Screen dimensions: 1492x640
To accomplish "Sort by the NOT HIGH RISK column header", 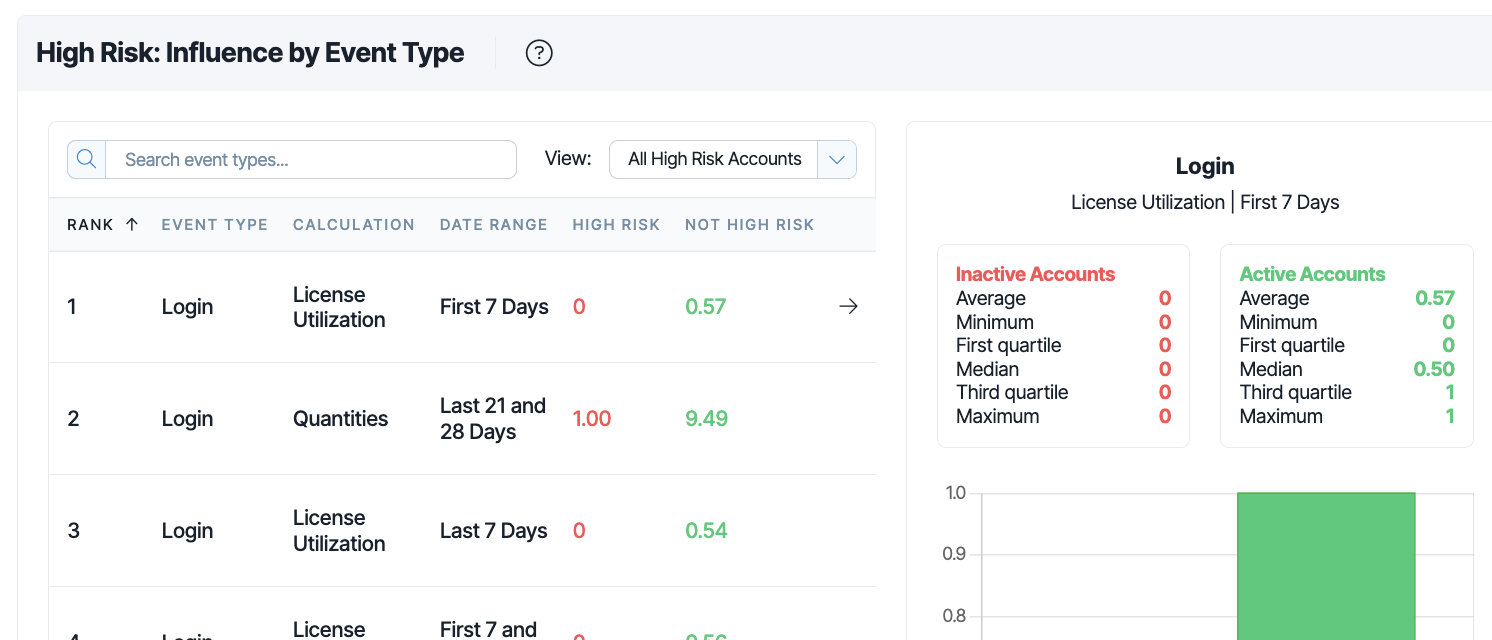I will (x=750, y=224).
